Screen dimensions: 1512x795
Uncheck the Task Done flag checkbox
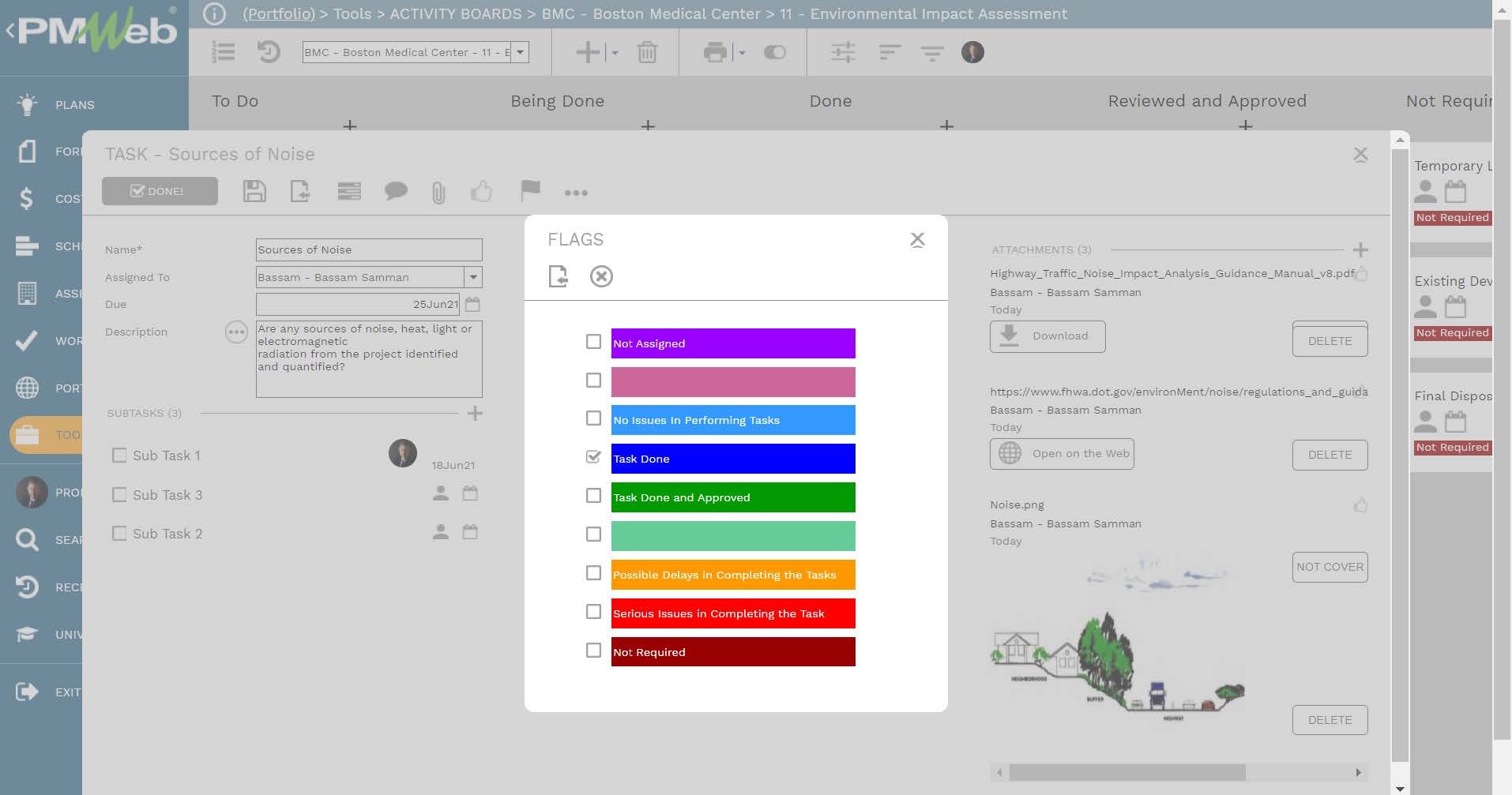click(x=593, y=457)
